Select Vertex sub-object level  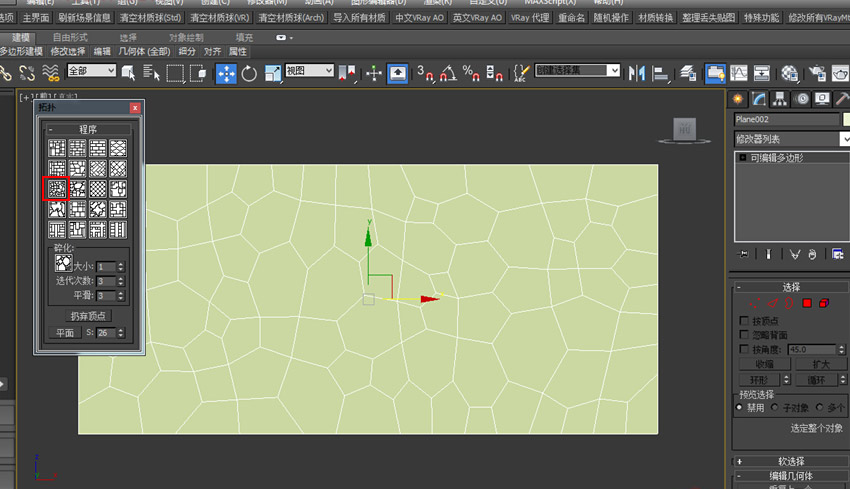pyautogui.click(x=755, y=303)
